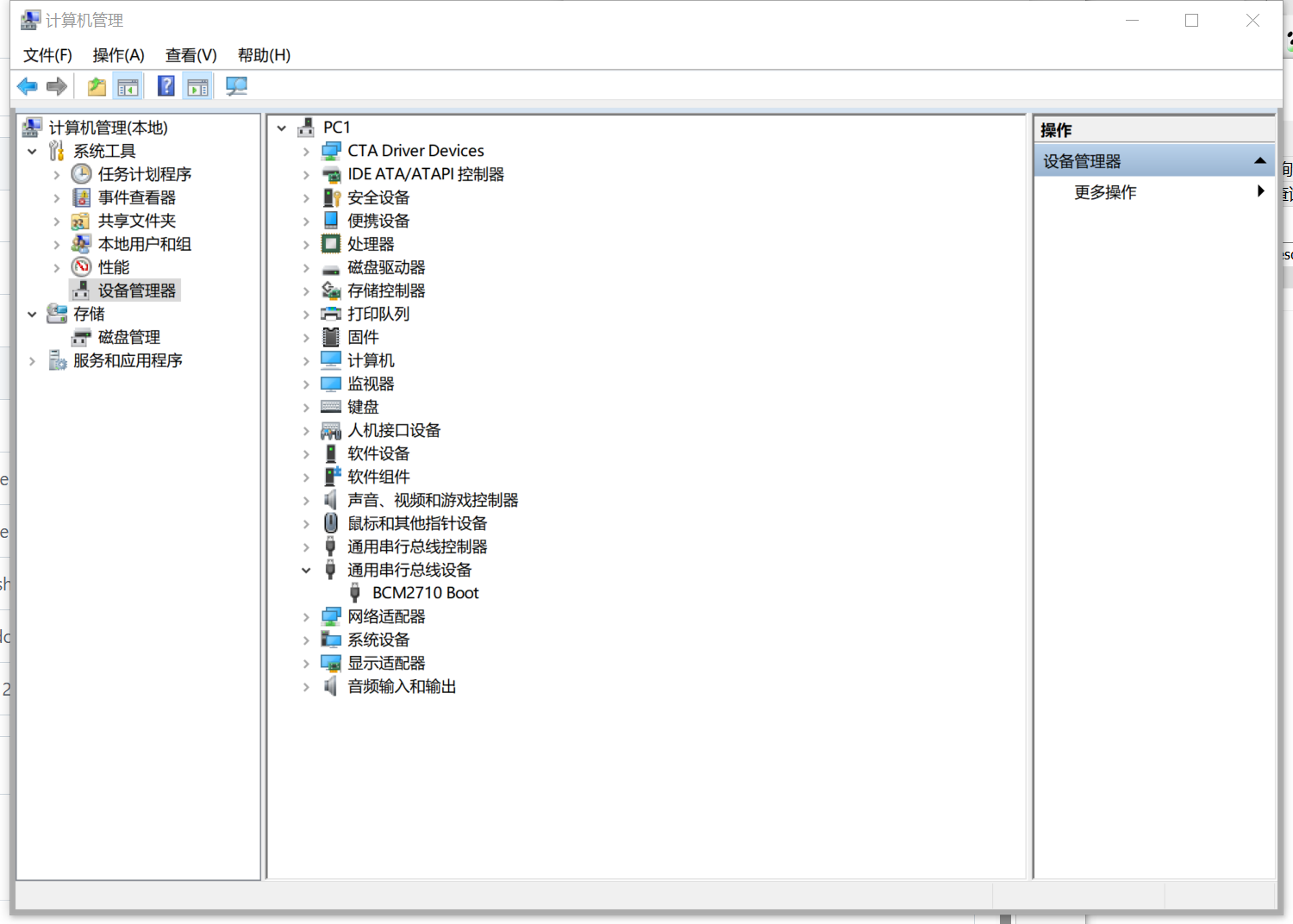This screenshot has height=924, width=1293.
Task: Click the blue Back arrow in toolbar
Action: coord(27,86)
